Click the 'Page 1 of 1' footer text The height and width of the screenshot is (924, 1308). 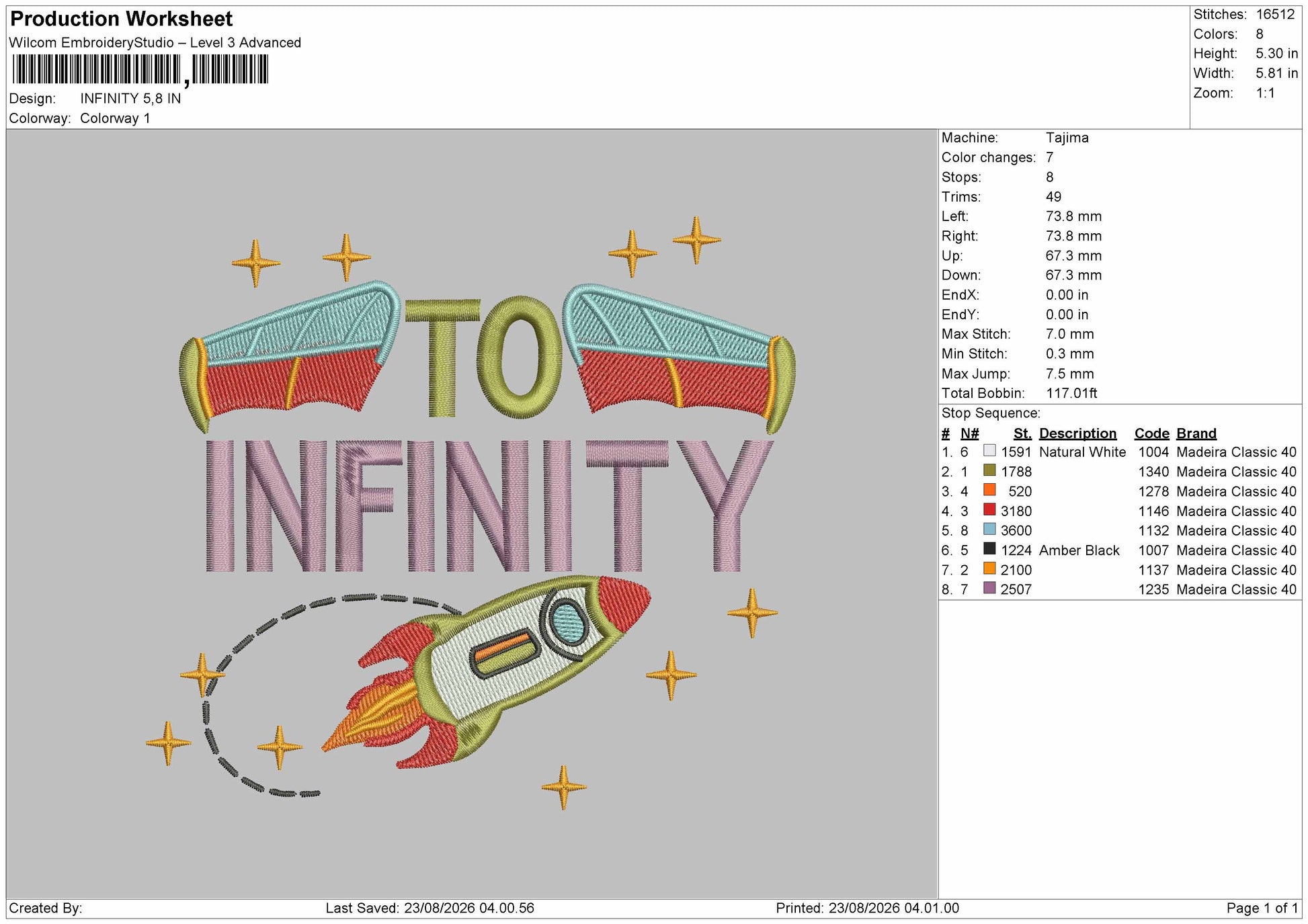(1262, 908)
